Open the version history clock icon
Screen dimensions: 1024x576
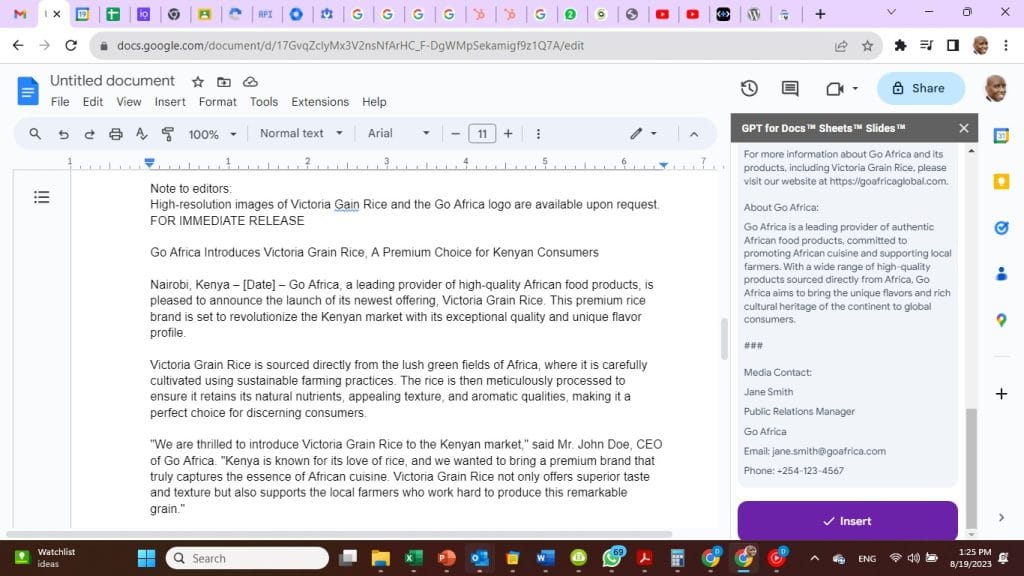[749, 88]
